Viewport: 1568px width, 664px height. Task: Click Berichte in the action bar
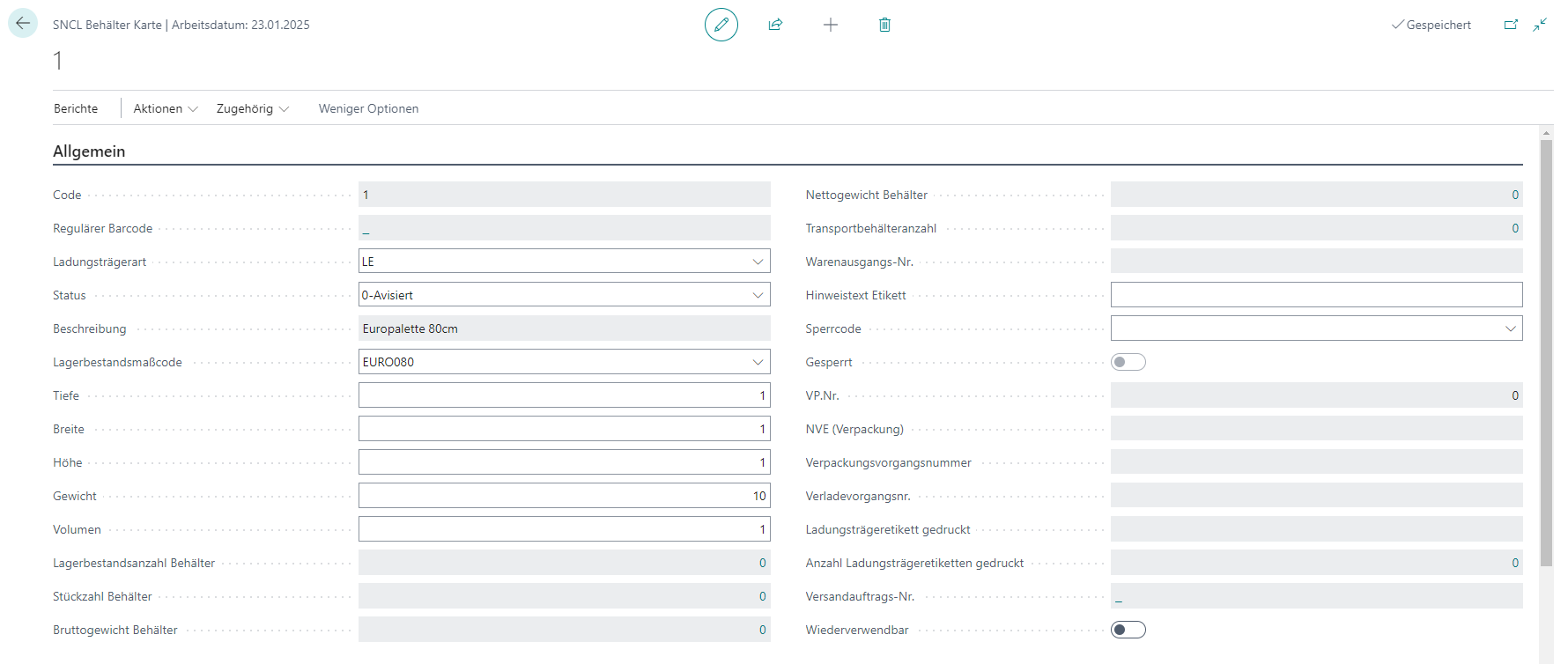(76, 108)
